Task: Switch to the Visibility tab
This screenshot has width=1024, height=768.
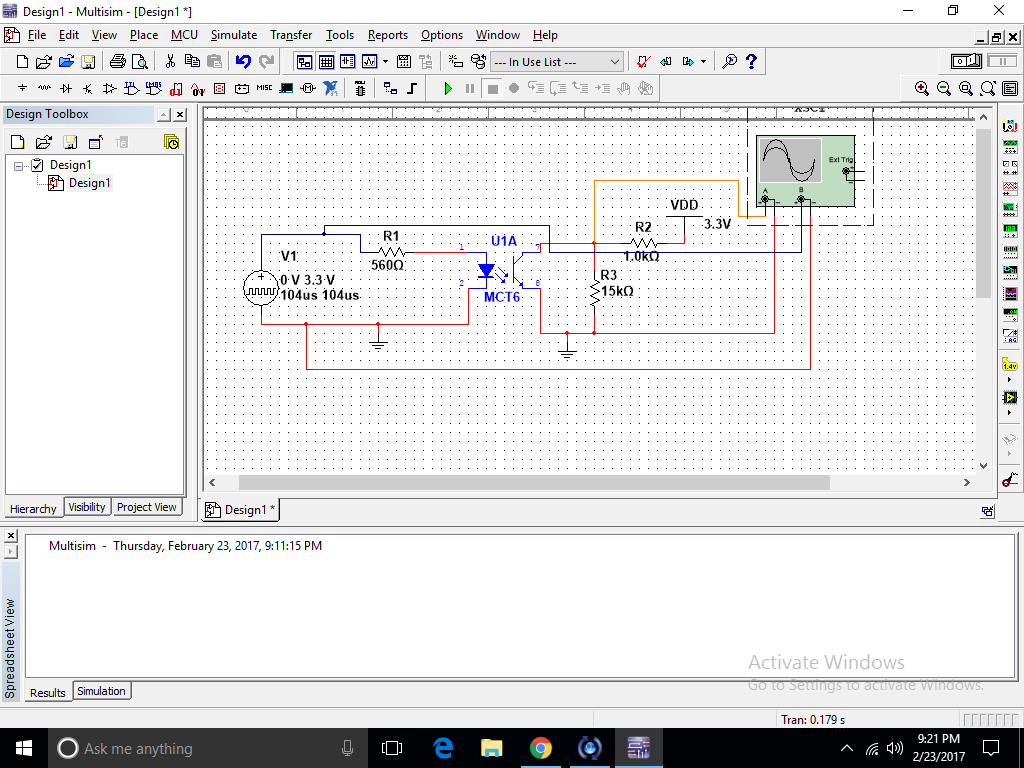Action: pos(87,507)
